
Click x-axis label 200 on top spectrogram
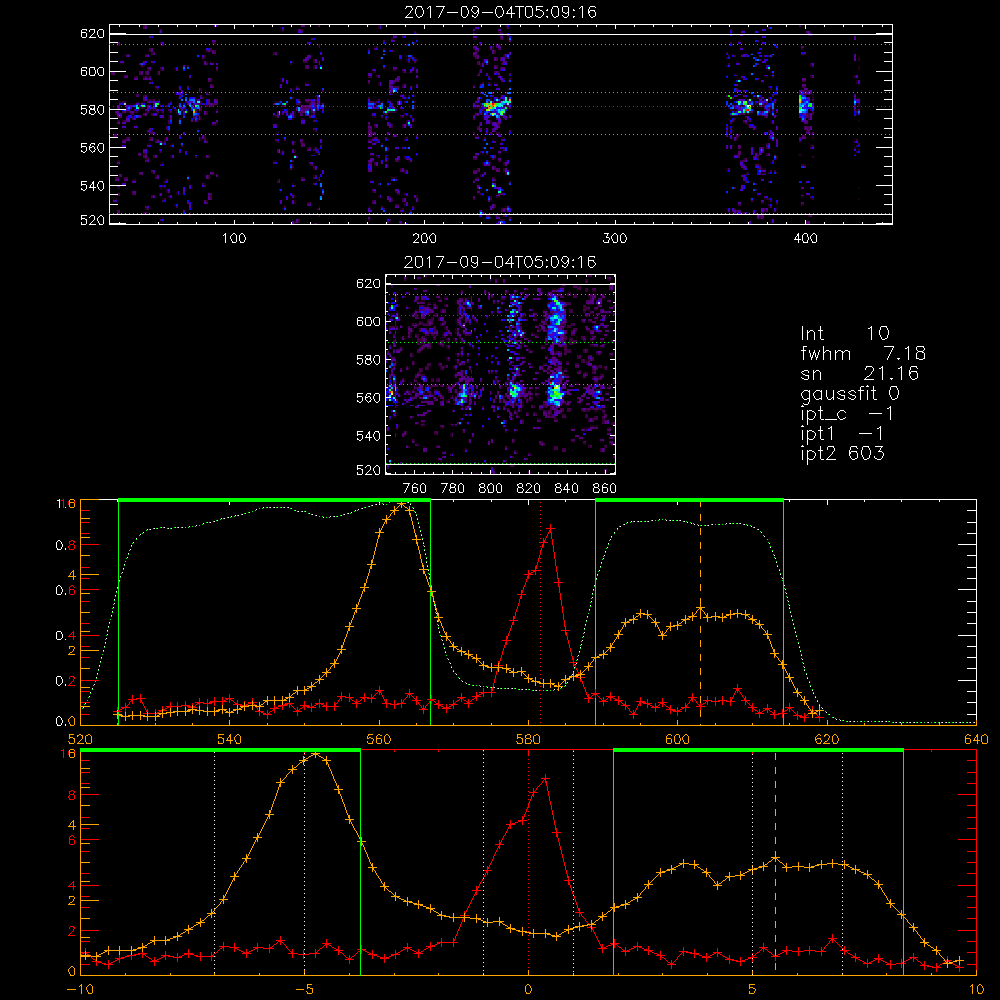(x=424, y=239)
